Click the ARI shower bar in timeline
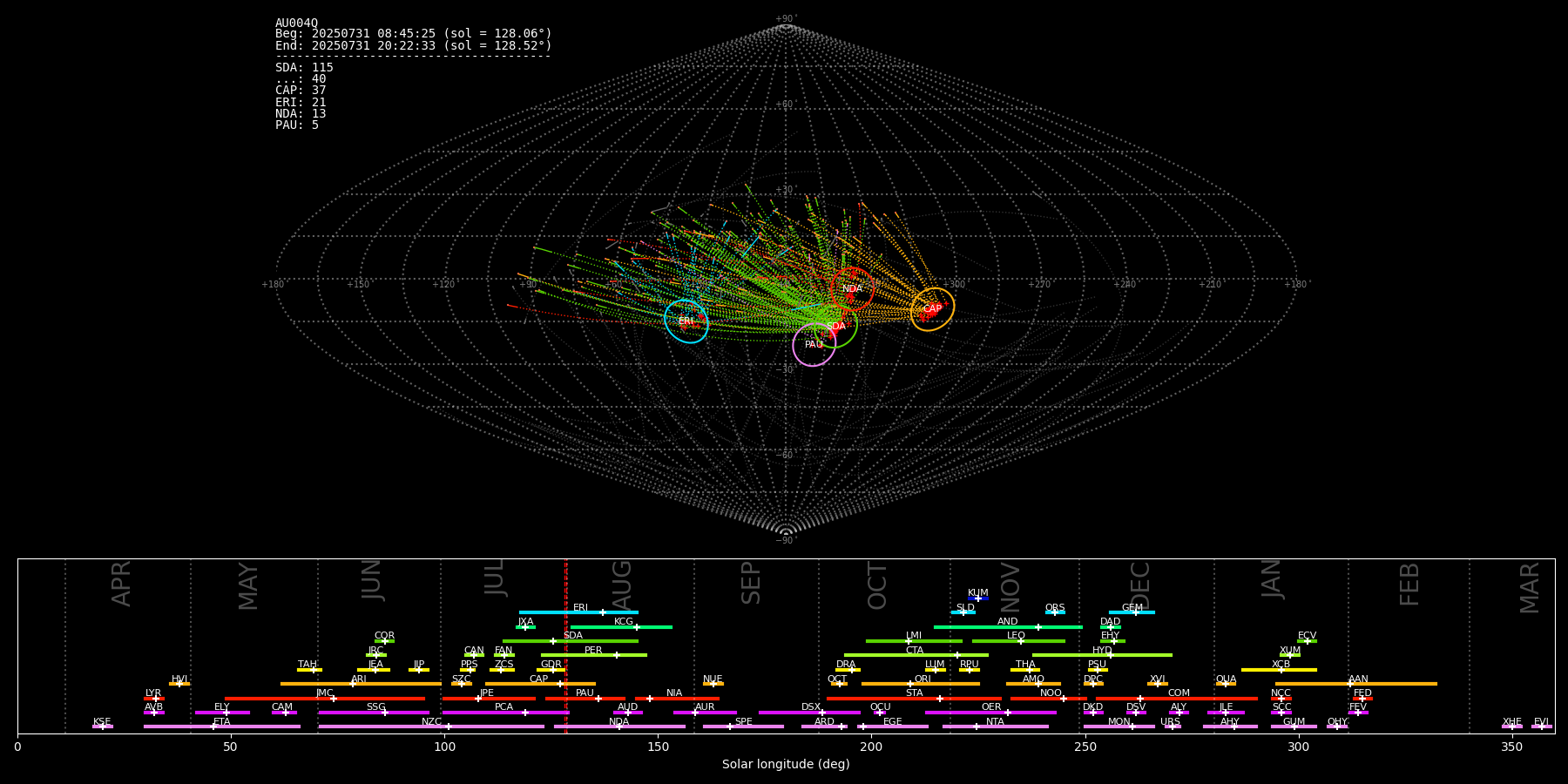 tap(360, 684)
